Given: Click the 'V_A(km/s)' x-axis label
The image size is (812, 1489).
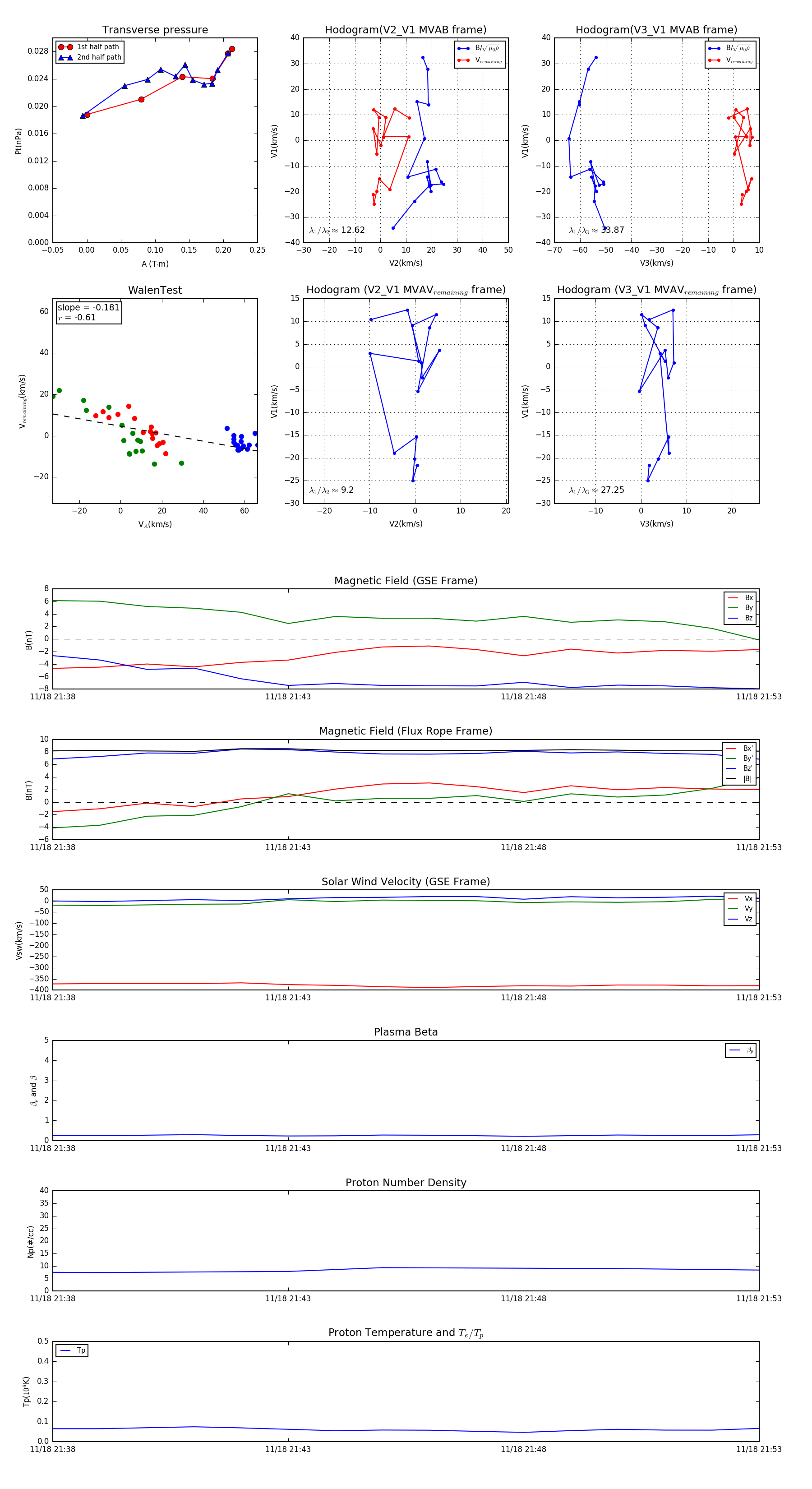Looking at the screenshot, I should 155,524.
